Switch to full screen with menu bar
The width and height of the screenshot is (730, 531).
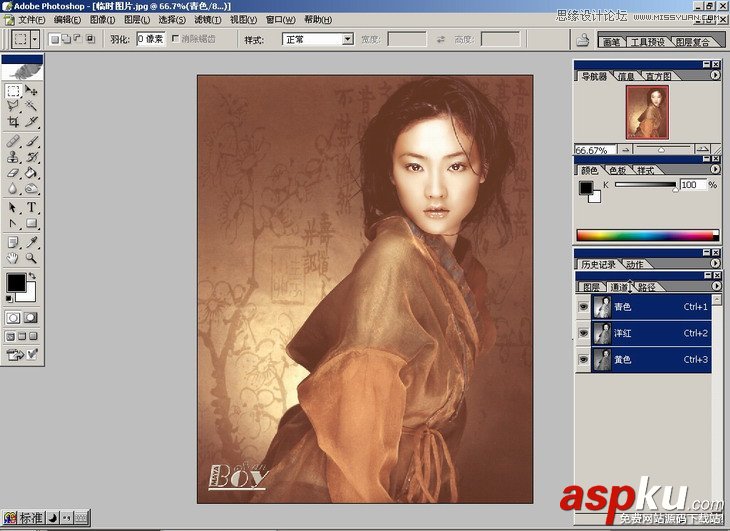pos(22,336)
